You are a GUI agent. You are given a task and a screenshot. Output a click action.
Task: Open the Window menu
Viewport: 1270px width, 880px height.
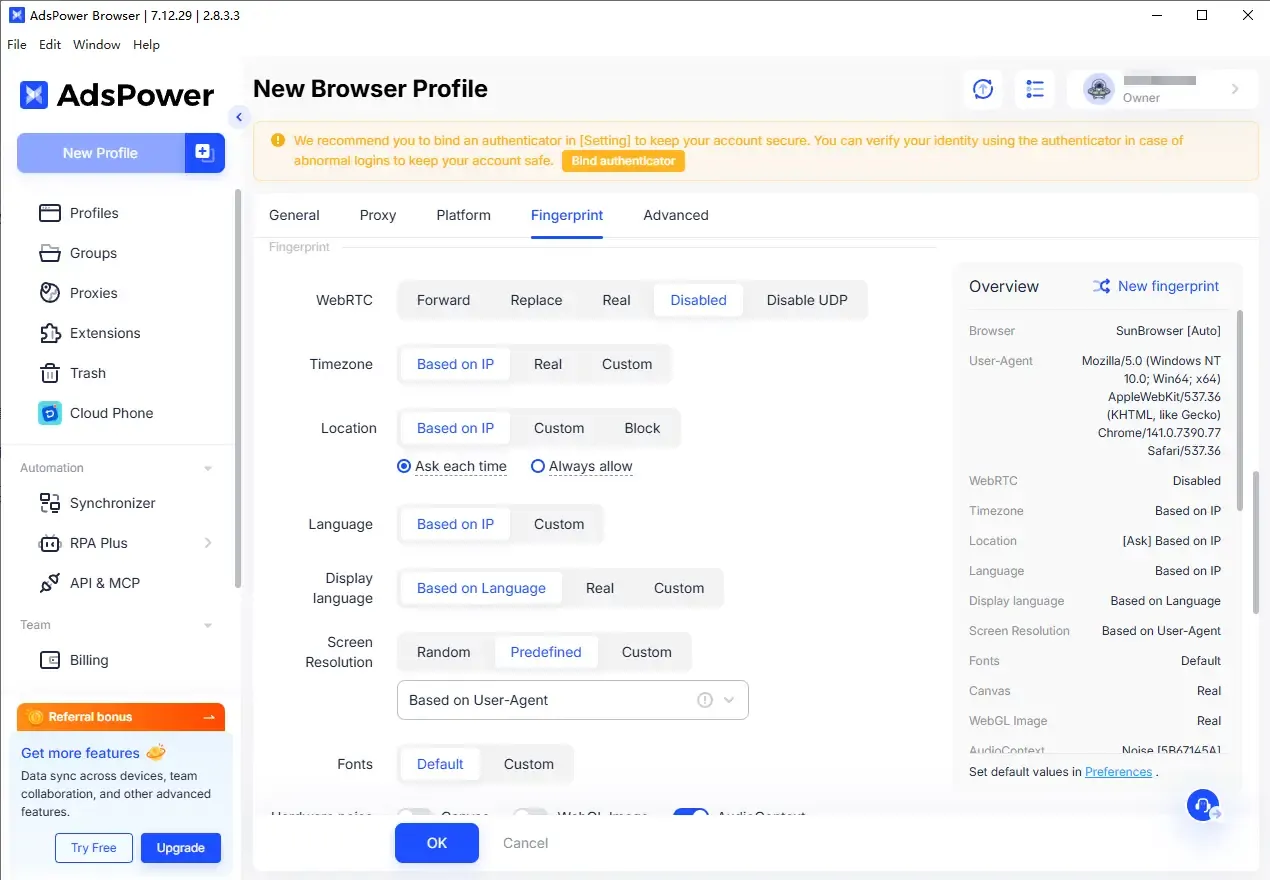(97, 45)
